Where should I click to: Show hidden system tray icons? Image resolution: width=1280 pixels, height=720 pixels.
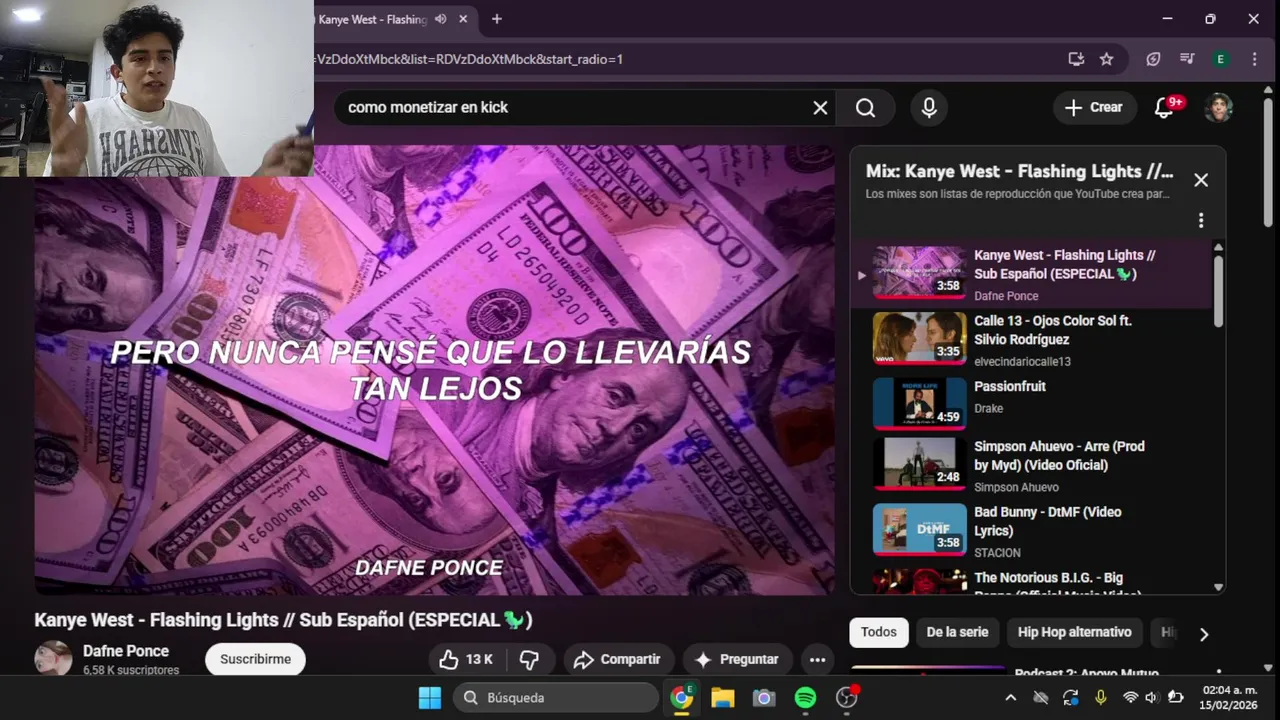(x=1010, y=698)
